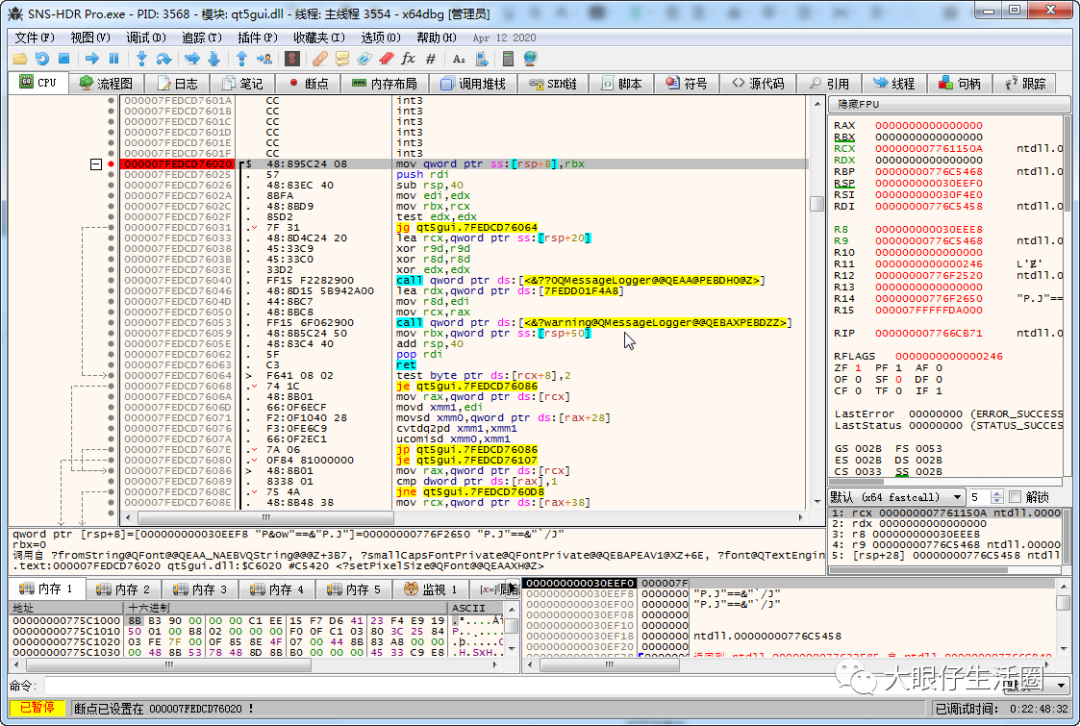This screenshot has width=1080, height=726.
Task: Stop debugging with the blue square icon
Action: click(x=64, y=59)
